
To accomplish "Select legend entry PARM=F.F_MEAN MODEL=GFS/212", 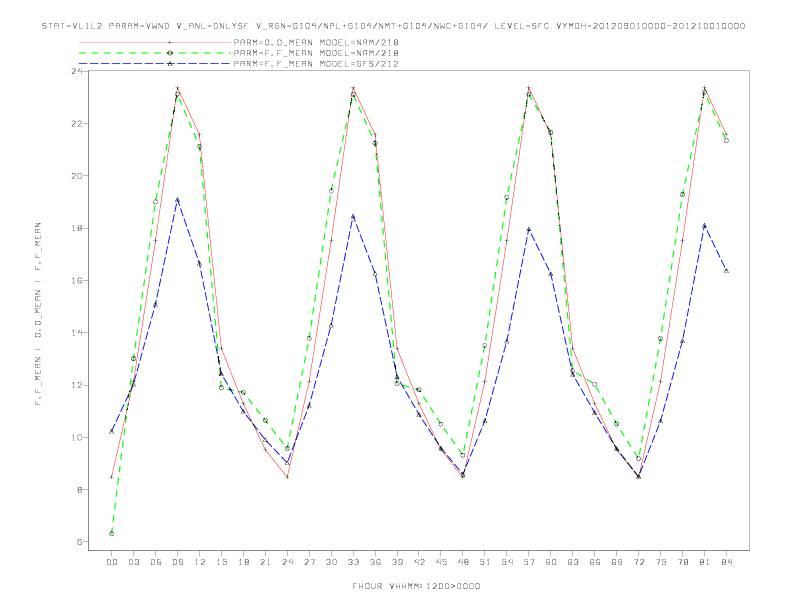I will click(316, 64).
